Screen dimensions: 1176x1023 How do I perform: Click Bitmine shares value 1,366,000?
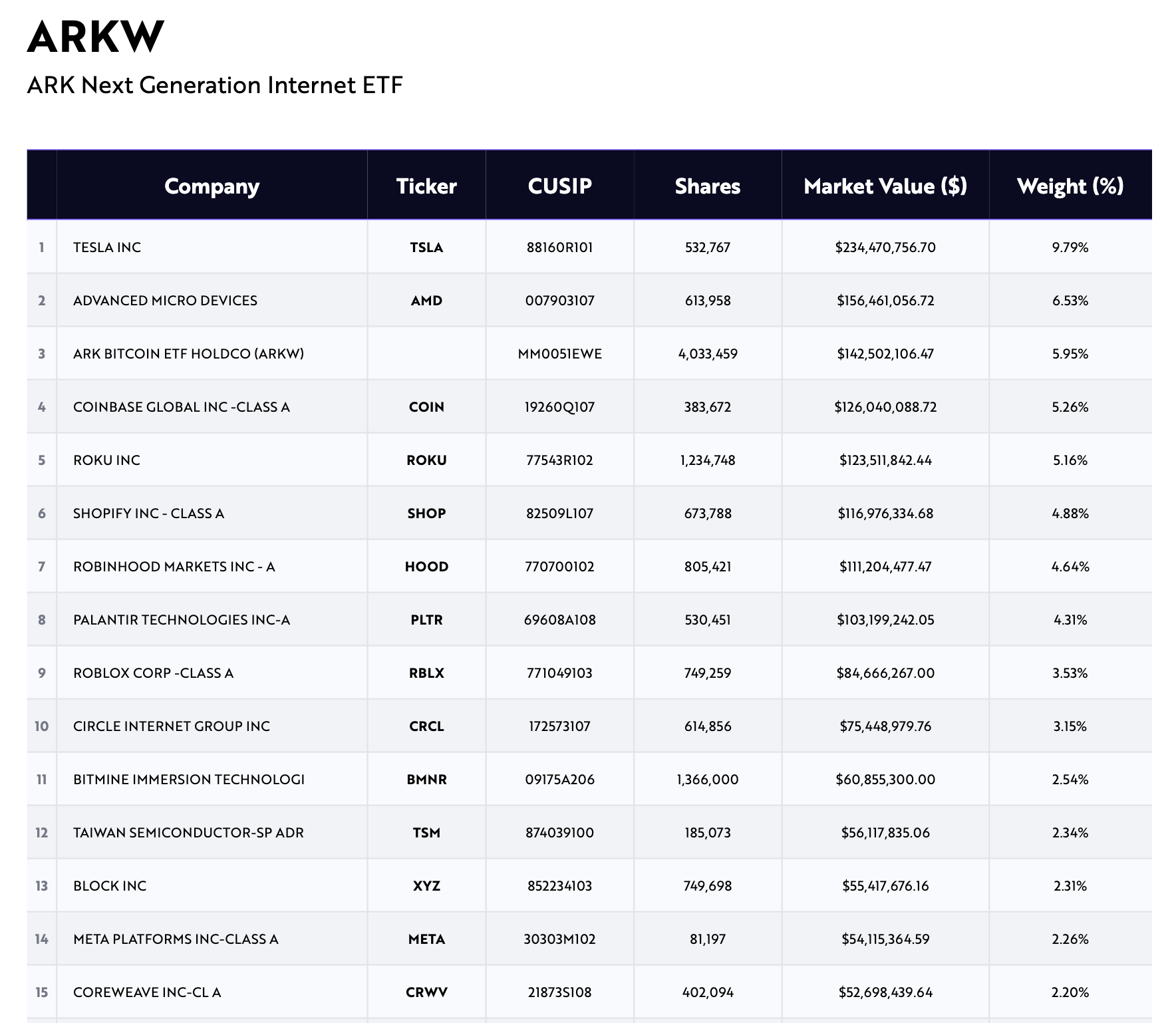pos(707,780)
